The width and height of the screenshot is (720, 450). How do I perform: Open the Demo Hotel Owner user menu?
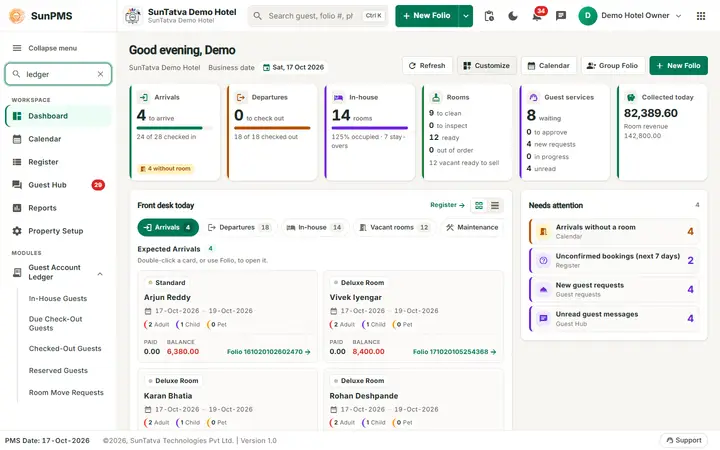(x=630, y=16)
